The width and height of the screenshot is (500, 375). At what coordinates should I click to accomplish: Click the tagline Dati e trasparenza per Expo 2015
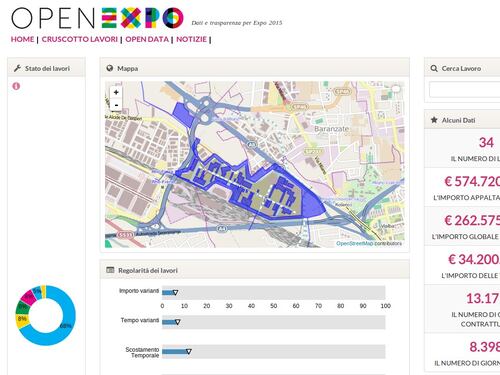(237, 23)
